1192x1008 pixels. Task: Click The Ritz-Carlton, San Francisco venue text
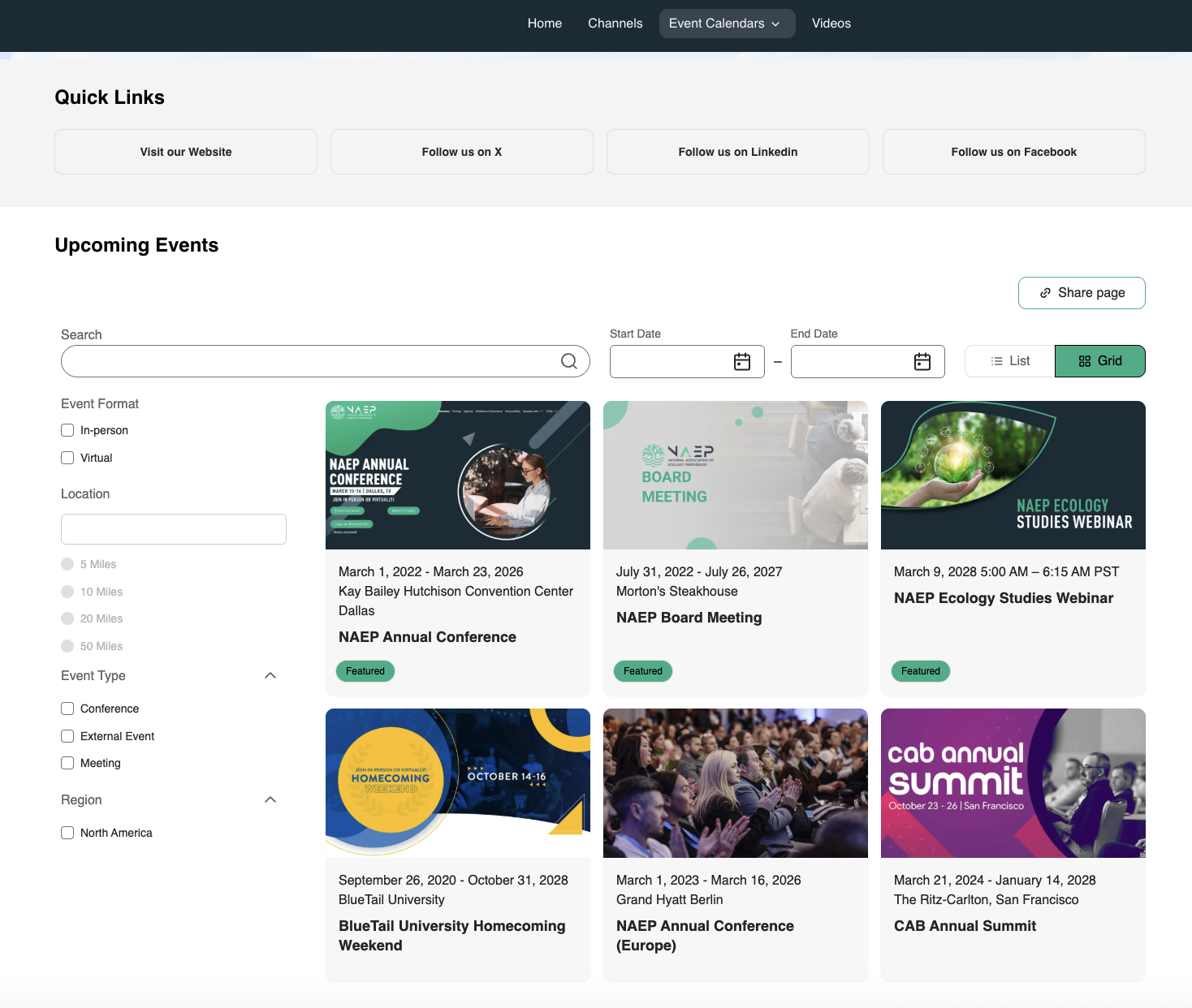pos(987,900)
